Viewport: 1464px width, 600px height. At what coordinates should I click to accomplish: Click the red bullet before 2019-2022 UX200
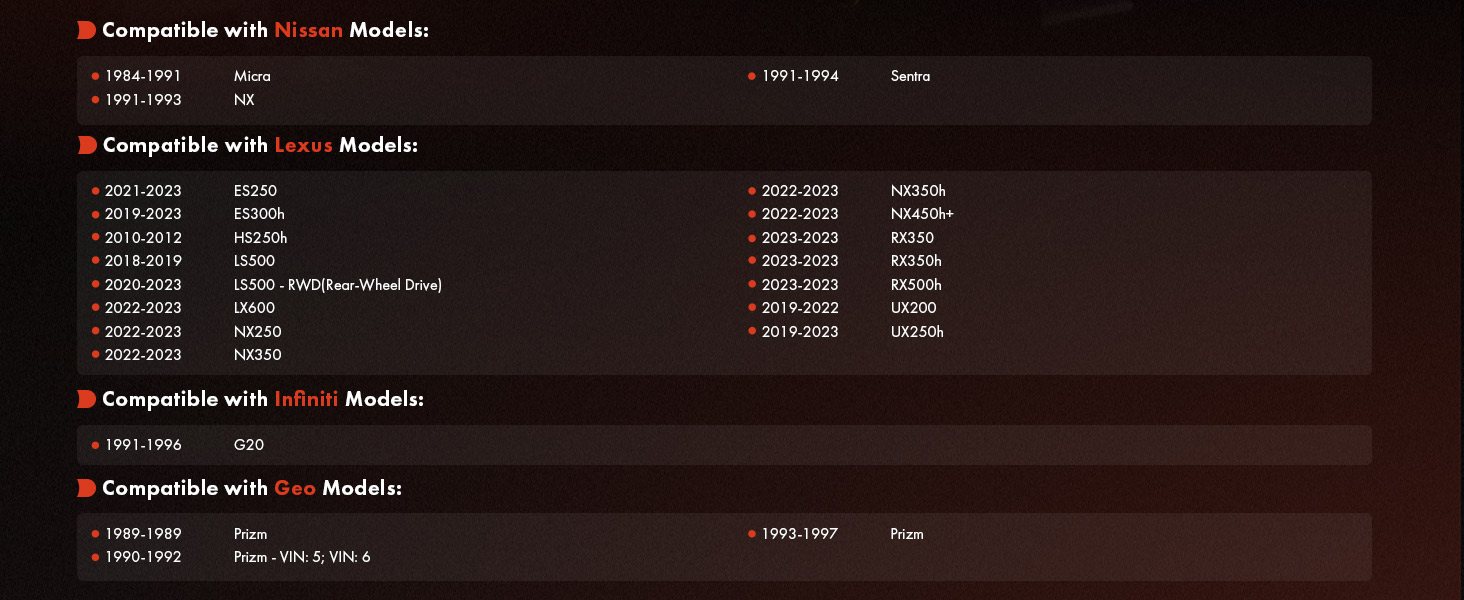752,308
